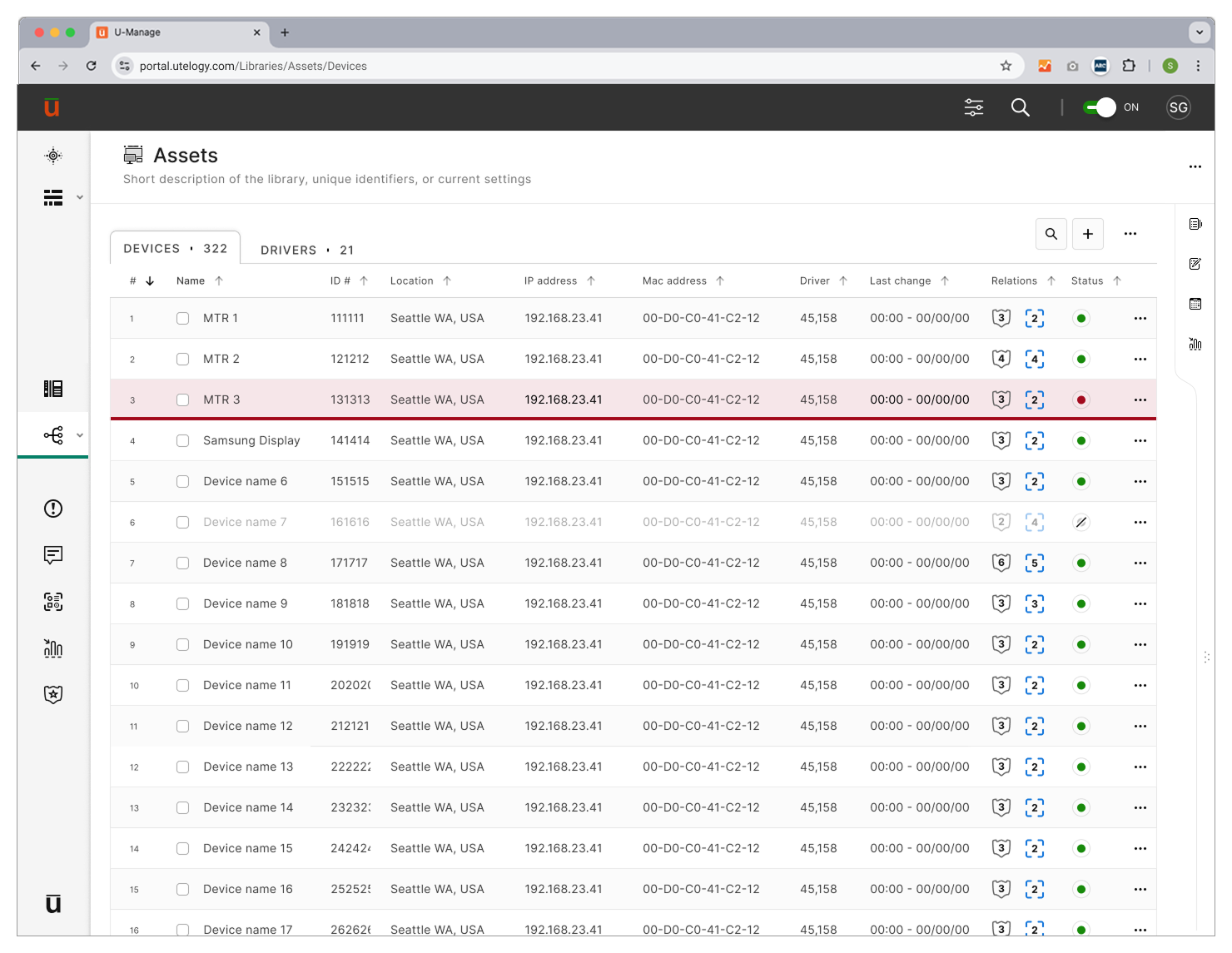
Task: Go back in browser history
Action: click(36, 66)
